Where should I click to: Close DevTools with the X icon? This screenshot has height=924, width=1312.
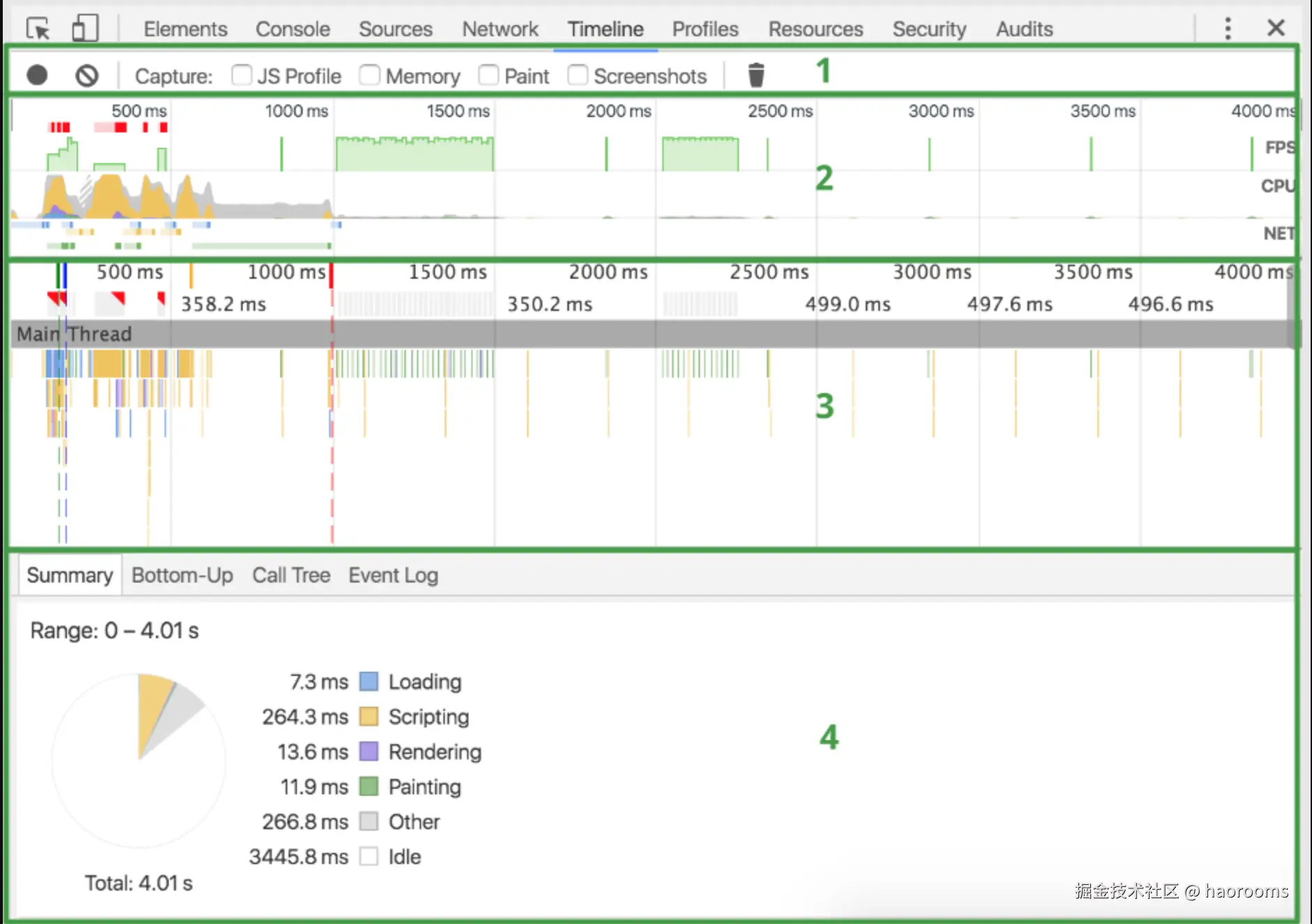[x=1276, y=28]
